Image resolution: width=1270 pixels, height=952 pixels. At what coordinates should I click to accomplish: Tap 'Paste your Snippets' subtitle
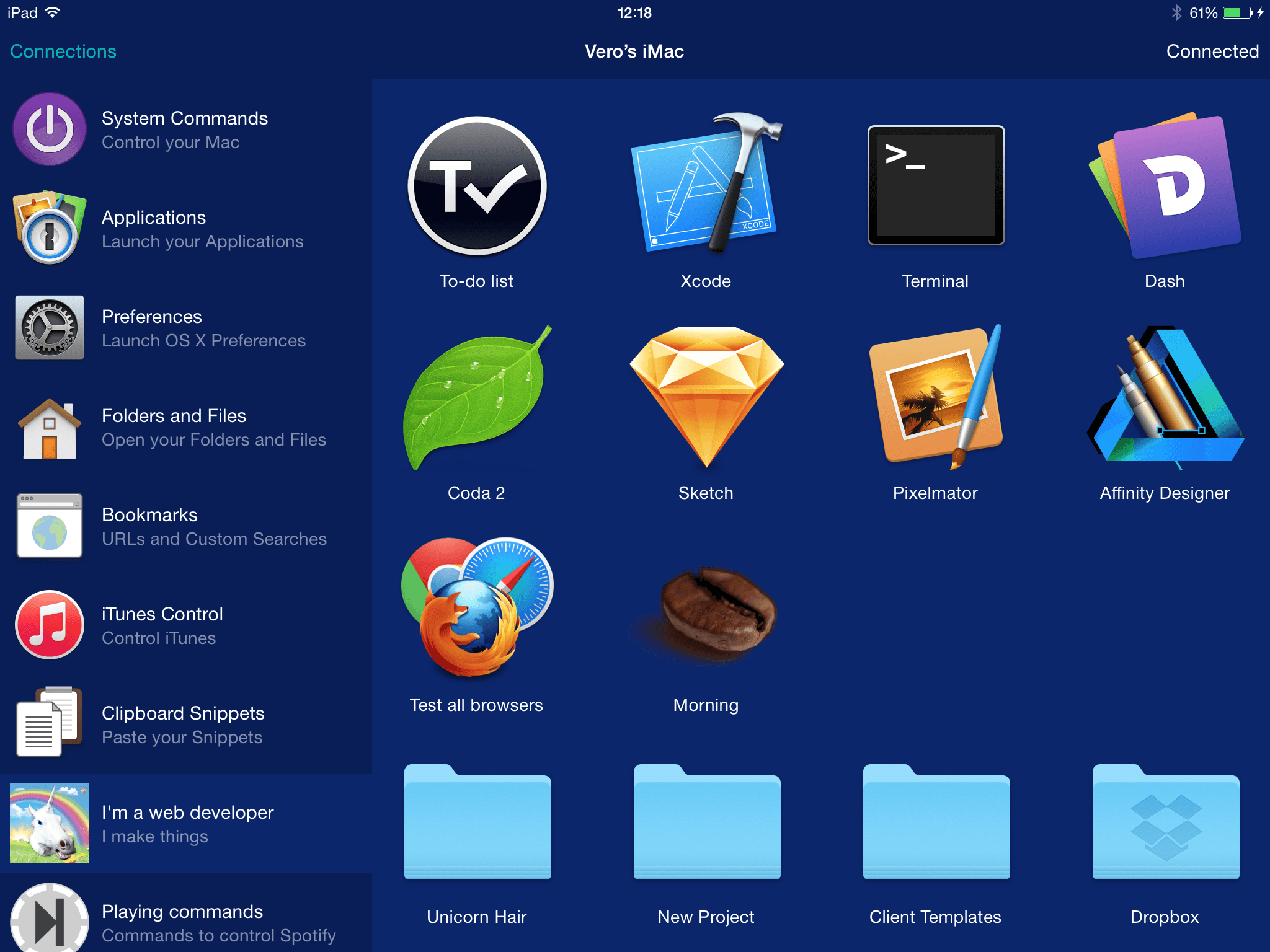[x=182, y=738]
